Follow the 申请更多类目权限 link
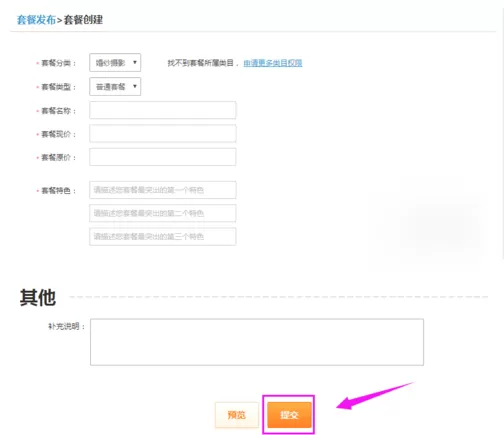The width and height of the screenshot is (504, 435). 273,63
